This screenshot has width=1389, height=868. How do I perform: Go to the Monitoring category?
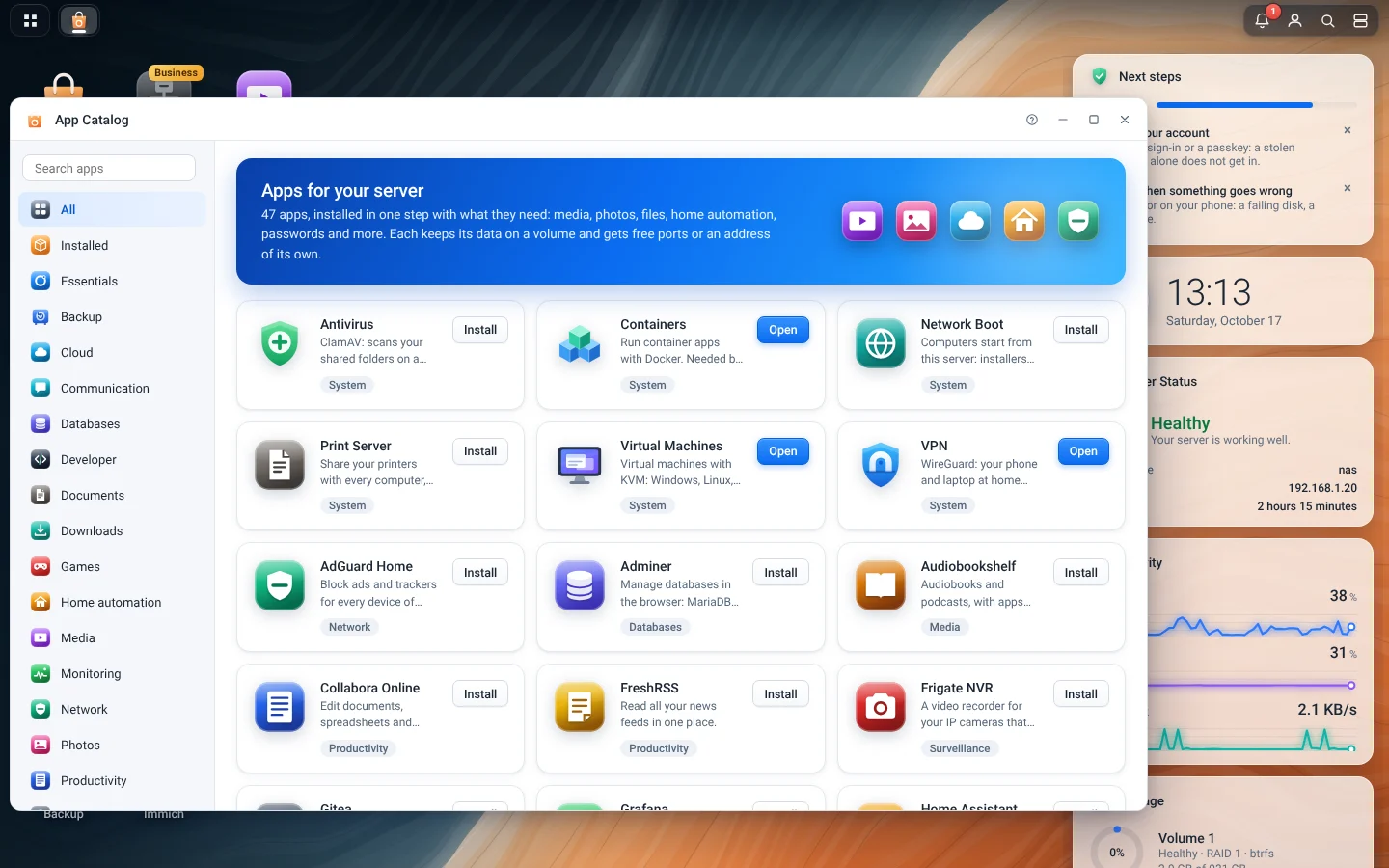coord(112,673)
